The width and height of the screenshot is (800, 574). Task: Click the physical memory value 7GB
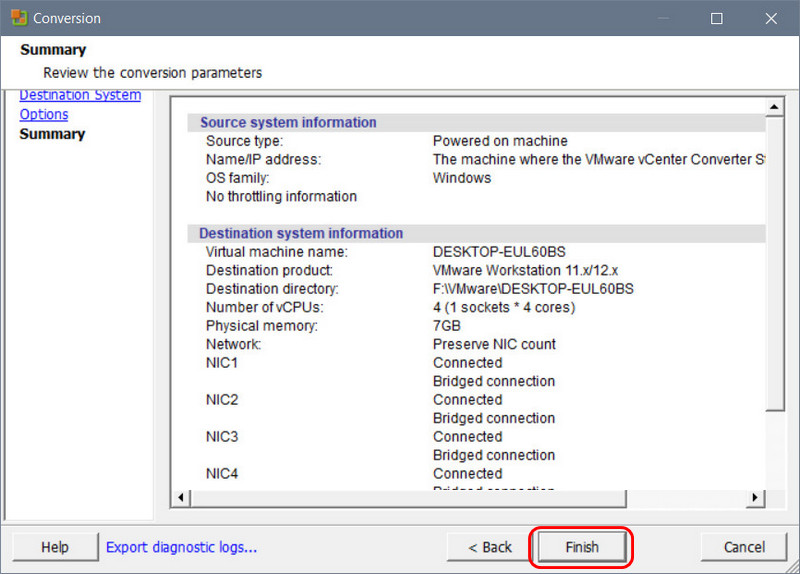[x=446, y=326]
